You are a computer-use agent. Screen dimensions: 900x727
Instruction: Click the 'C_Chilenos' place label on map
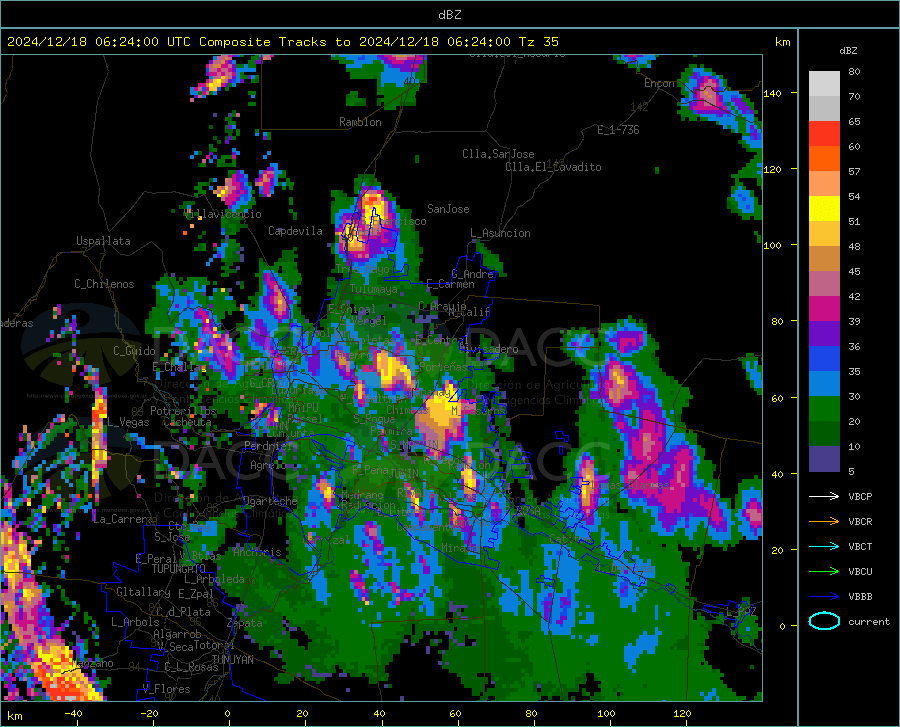coord(104,284)
